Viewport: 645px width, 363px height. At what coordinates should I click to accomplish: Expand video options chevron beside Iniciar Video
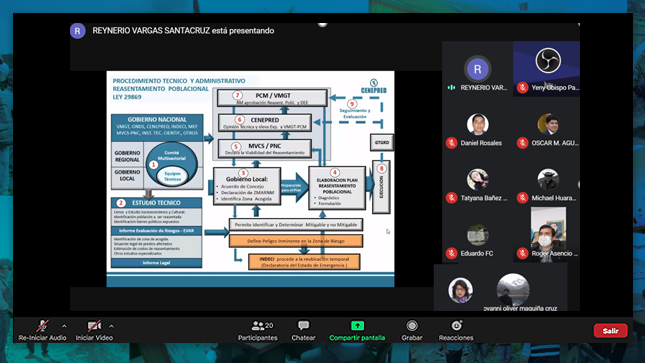click(111, 326)
